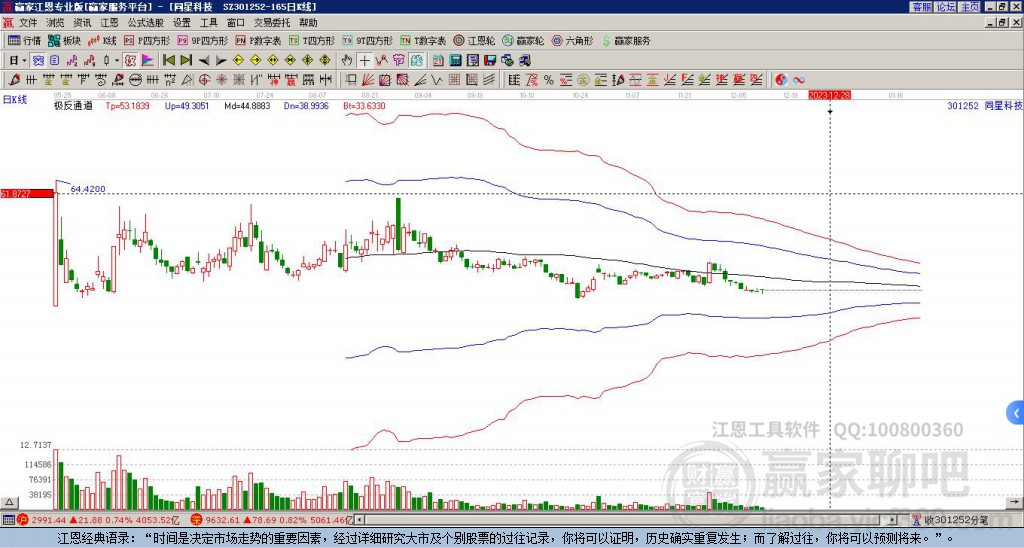Open the candlestick style dropdown arrow
The width and height of the screenshot is (1024, 548).
pos(117,60)
